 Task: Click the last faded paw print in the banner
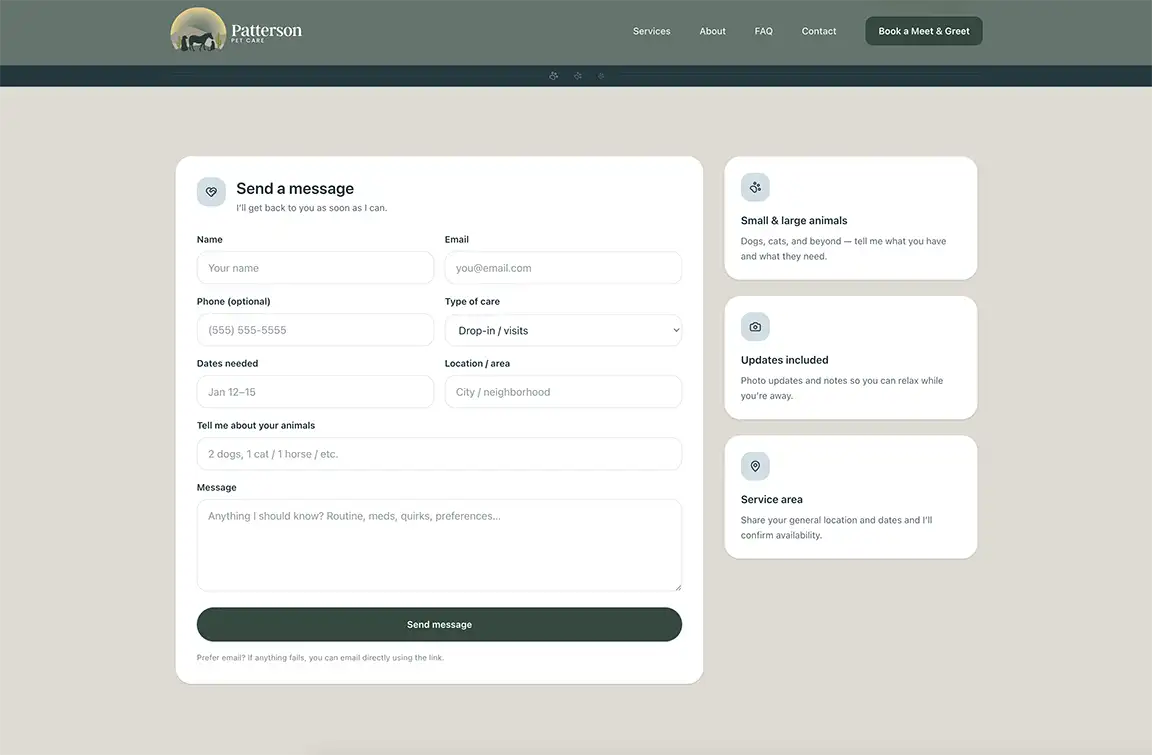click(601, 76)
